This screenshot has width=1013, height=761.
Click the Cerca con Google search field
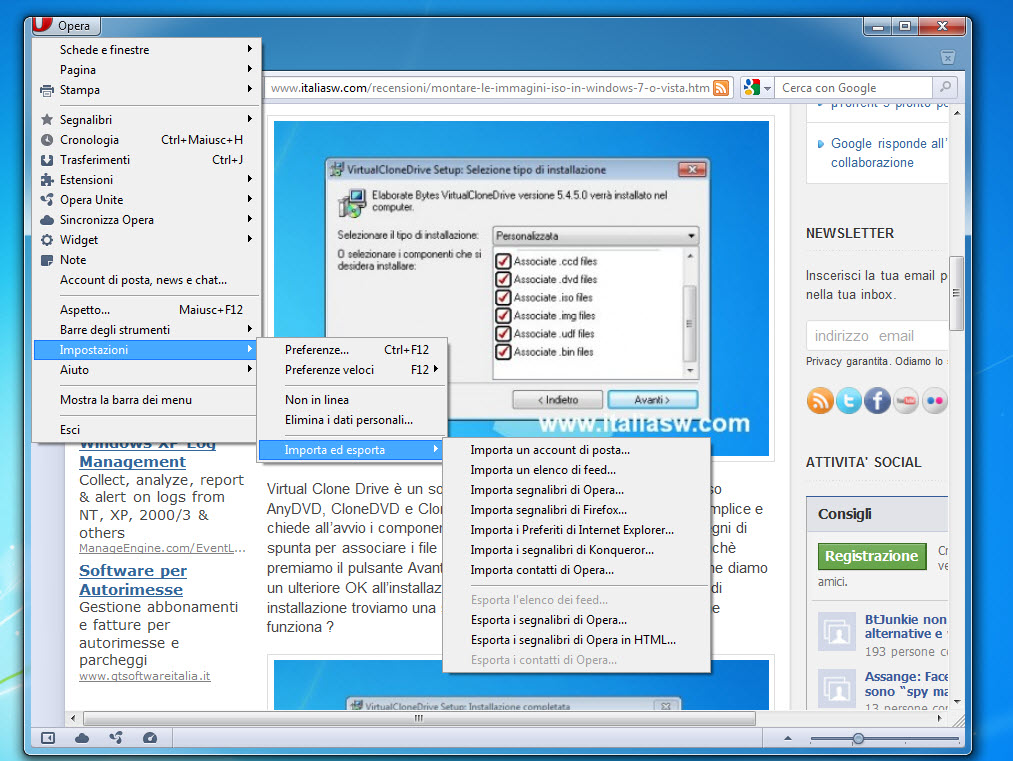854,88
